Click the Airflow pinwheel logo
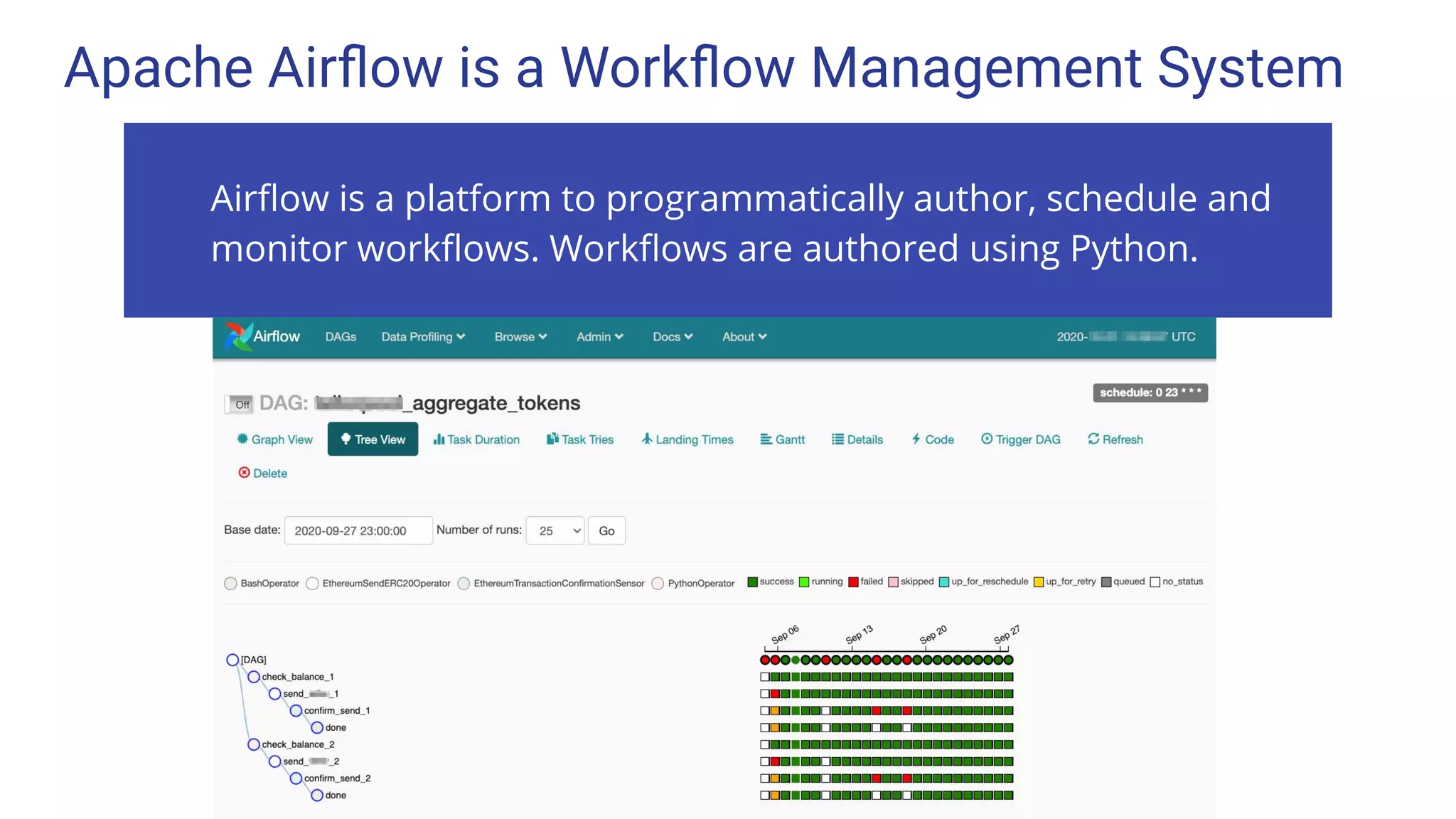This screenshot has width=1456, height=819. (238, 336)
